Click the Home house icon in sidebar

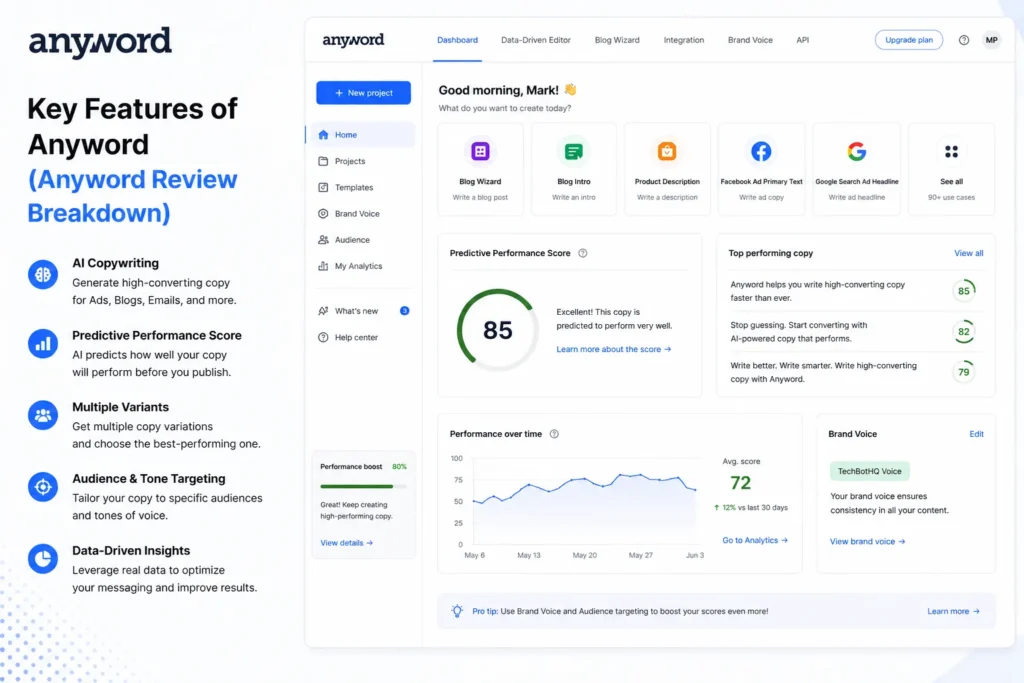(323, 135)
